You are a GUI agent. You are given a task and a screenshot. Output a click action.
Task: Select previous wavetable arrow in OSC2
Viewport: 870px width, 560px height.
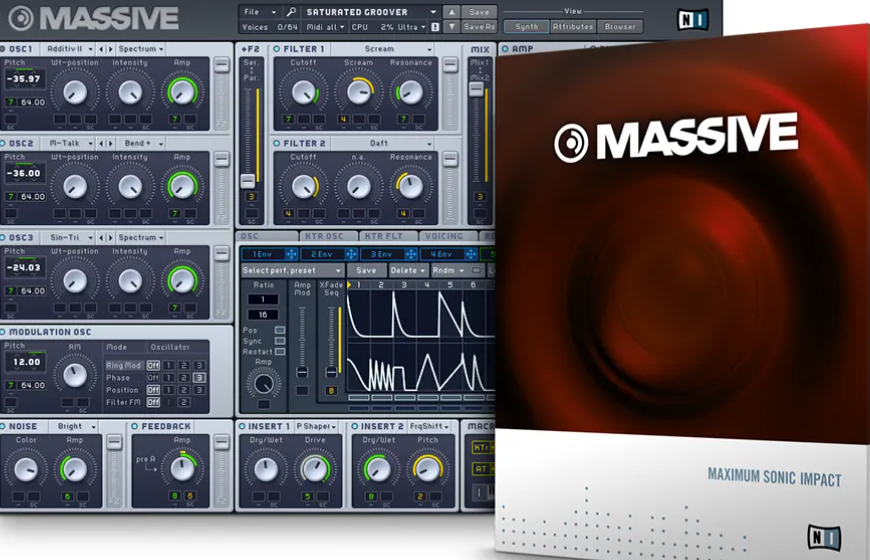pos(102,143)
